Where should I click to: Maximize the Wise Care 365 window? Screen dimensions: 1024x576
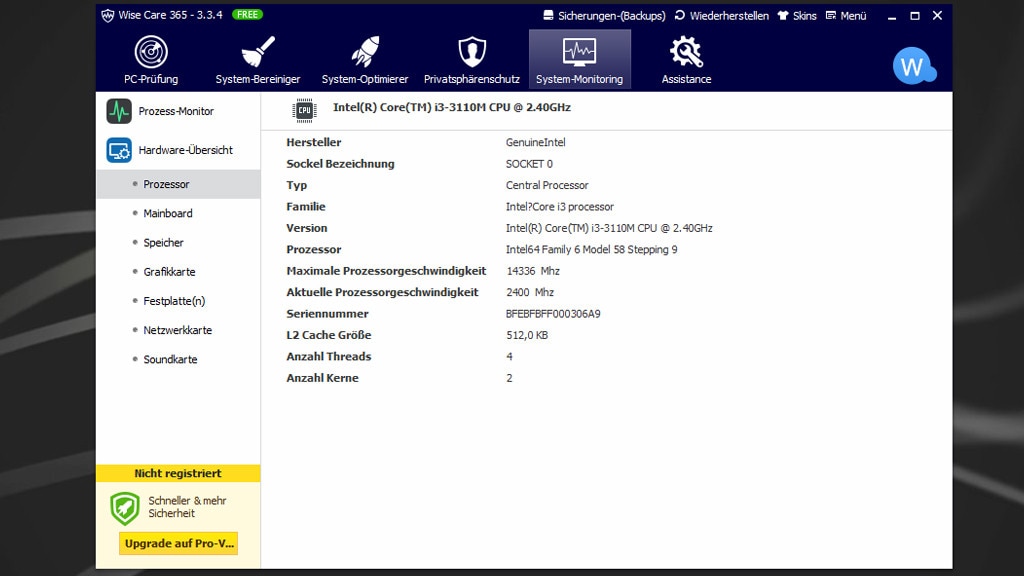point(915,16)
